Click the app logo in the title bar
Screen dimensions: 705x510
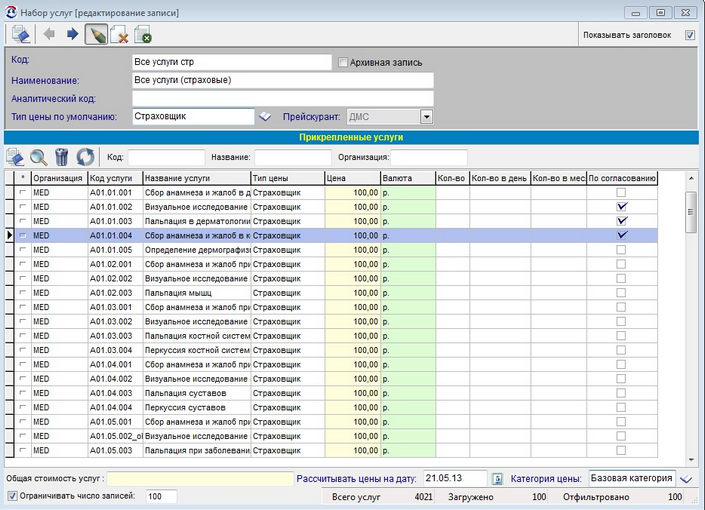click(x=11, y=12)
